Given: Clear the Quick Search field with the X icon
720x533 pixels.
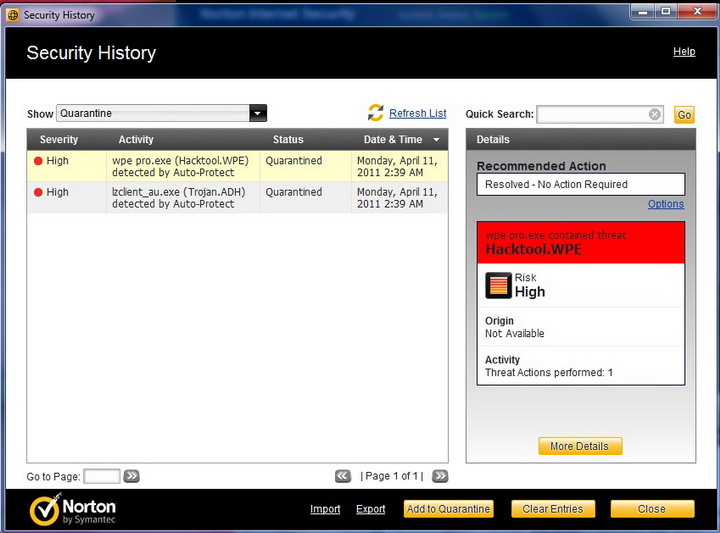Looking at the screenshot, I should coord(655,114).
